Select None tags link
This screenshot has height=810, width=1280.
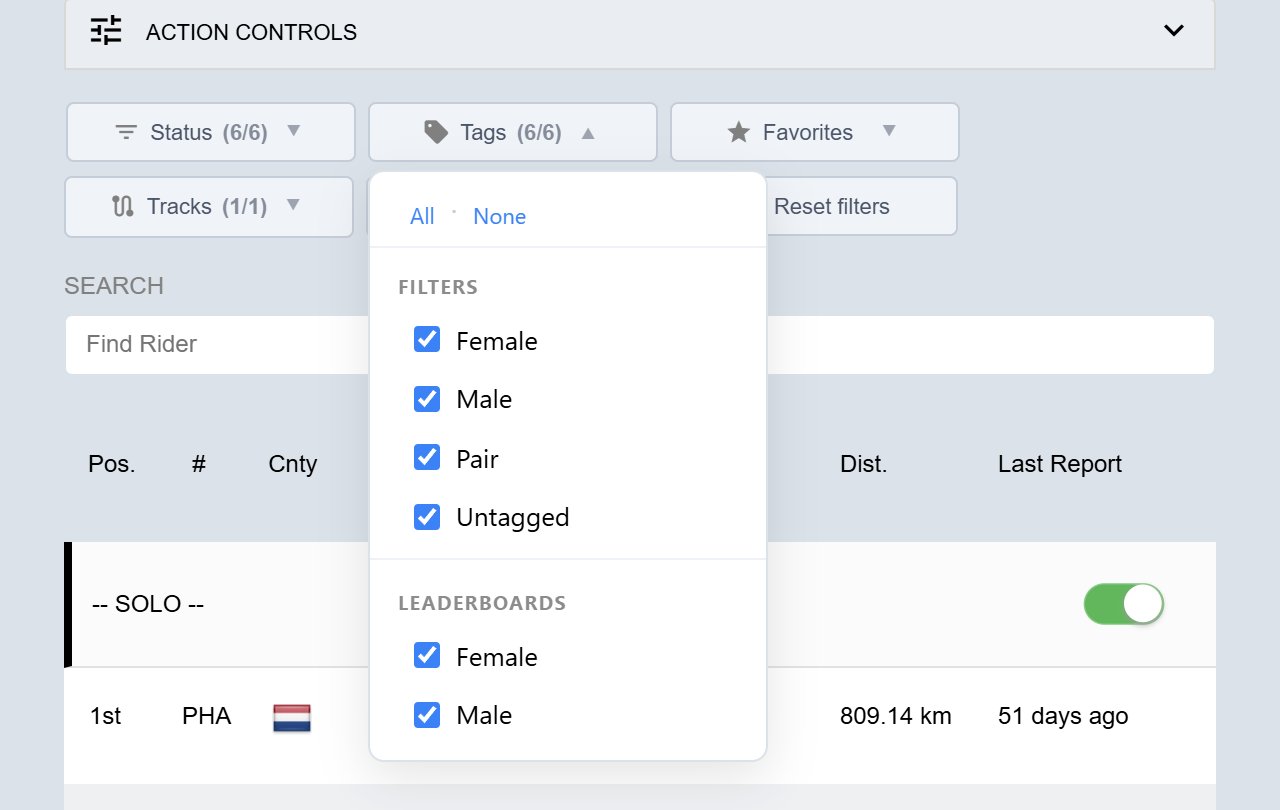tap(500, 217)
